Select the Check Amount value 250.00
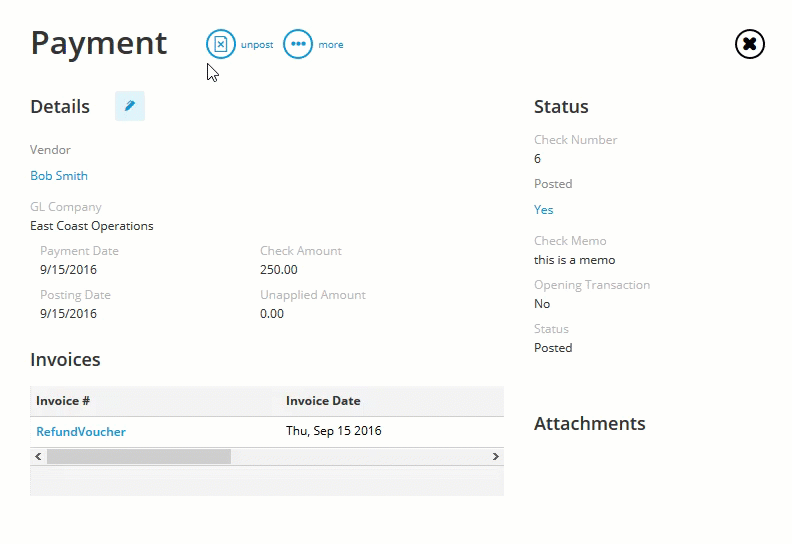The image size is (792, 544). click(x=279, y=270)
